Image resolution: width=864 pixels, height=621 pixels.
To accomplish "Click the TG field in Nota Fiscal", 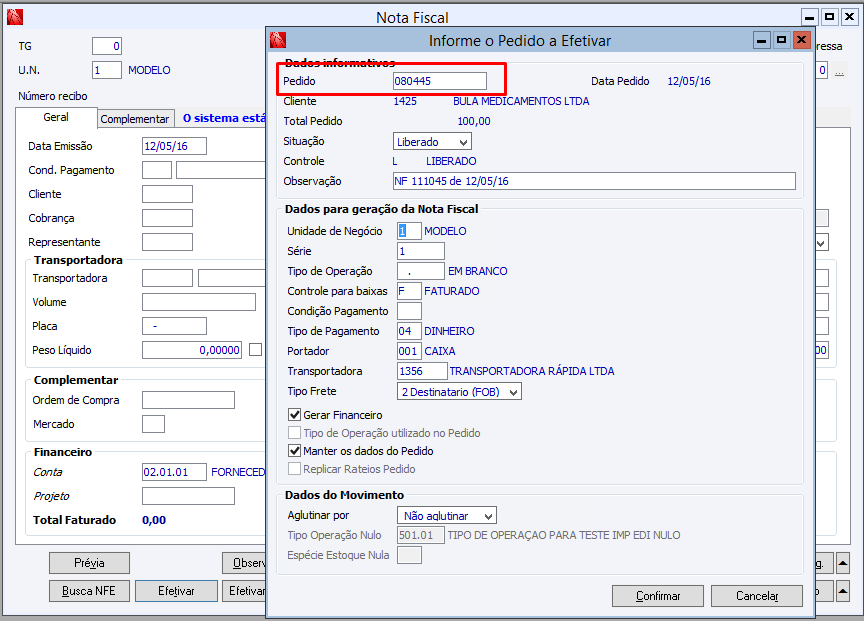I will pos(107,46).
